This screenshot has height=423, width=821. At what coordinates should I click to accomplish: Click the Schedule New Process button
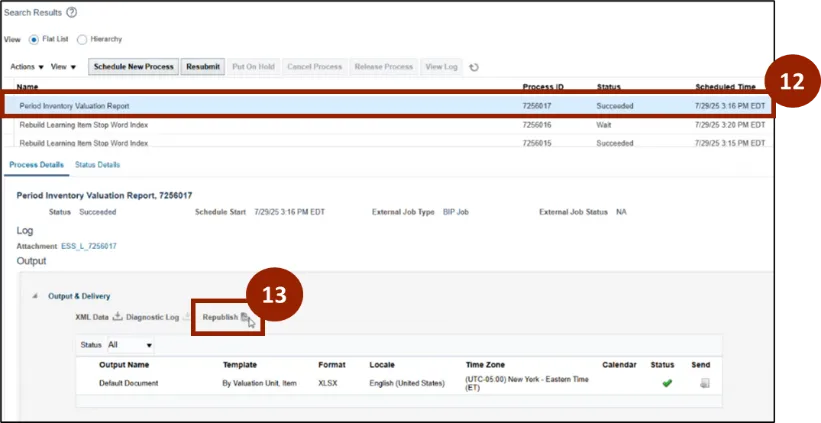[x=133, y=67]
